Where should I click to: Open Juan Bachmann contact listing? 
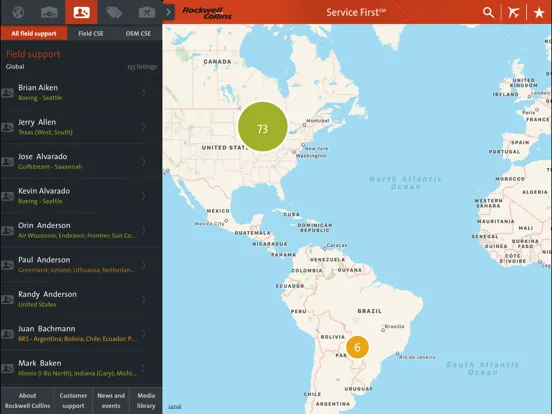pos(81,334)
